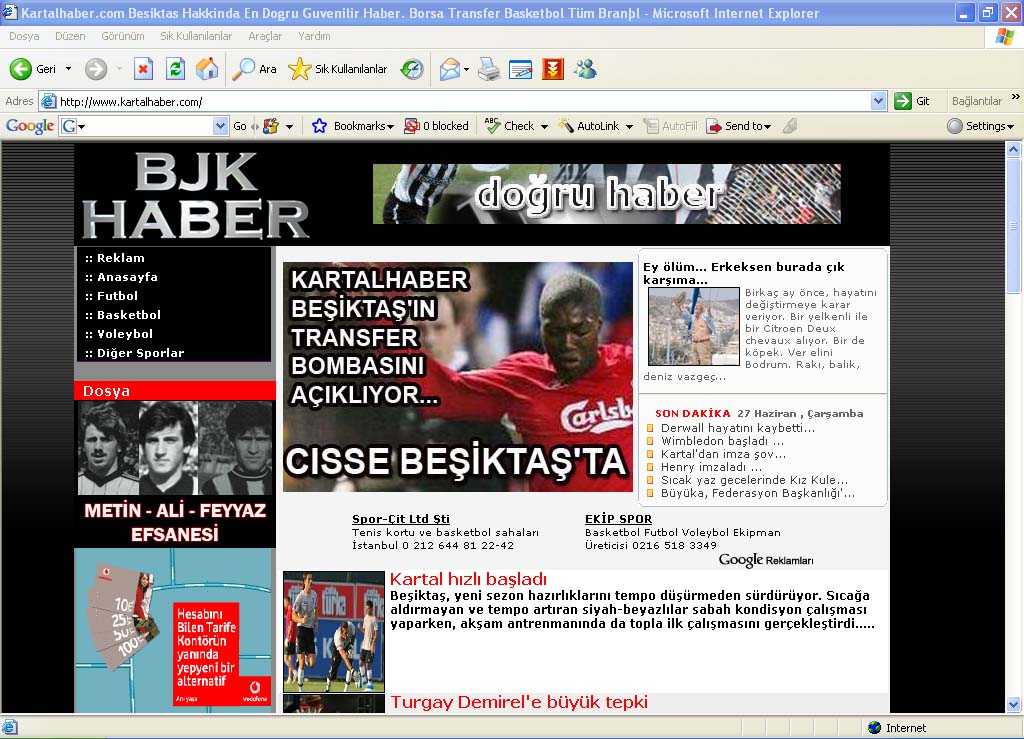Viewport: 1024px width, 739px height.
Task: Click the greyed AutoFill icon
Action: tap(651, 126)
